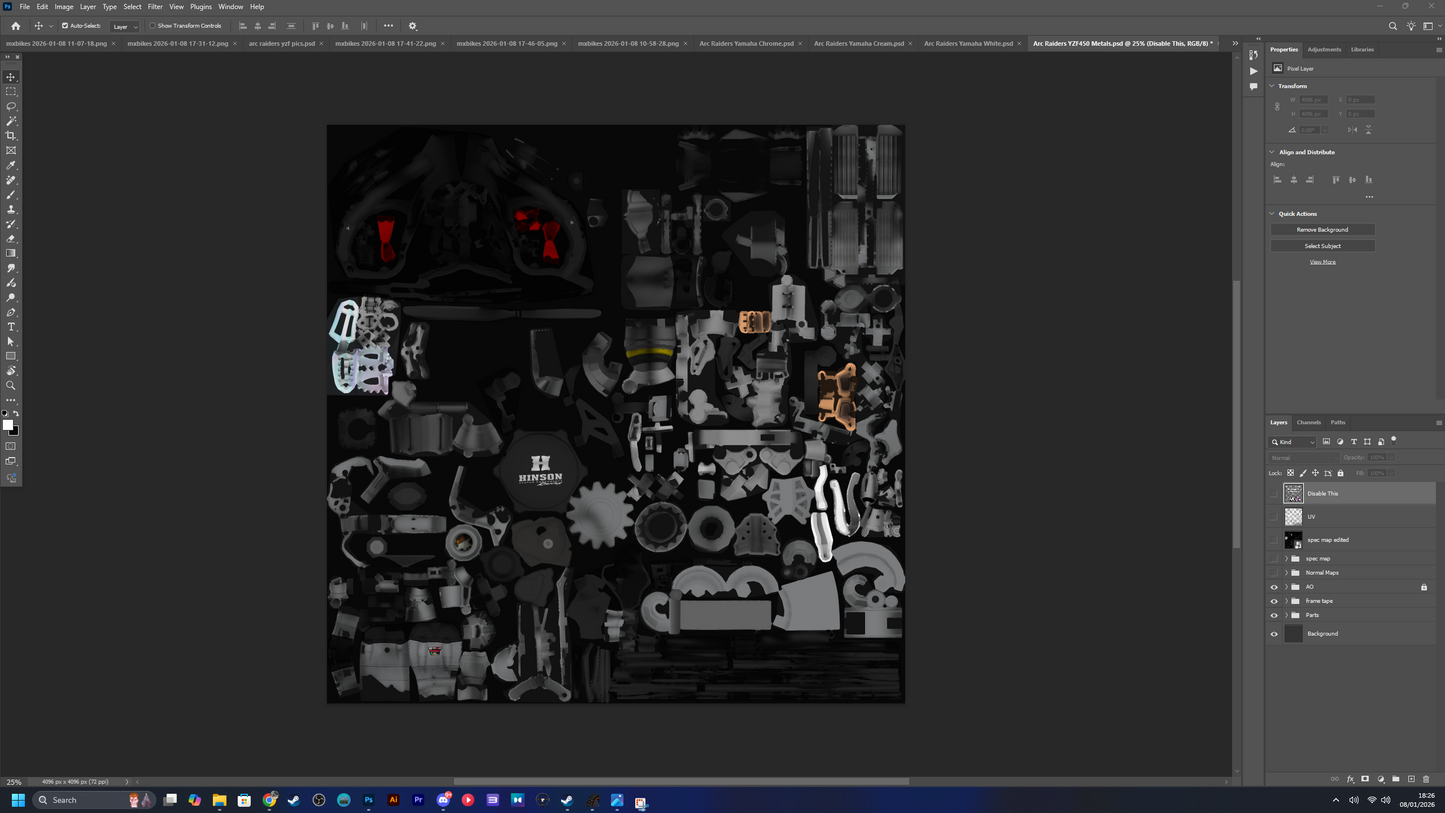Switch to the Channels tab
This screenshot has height=813, width=1445.
coord(1308,423)
